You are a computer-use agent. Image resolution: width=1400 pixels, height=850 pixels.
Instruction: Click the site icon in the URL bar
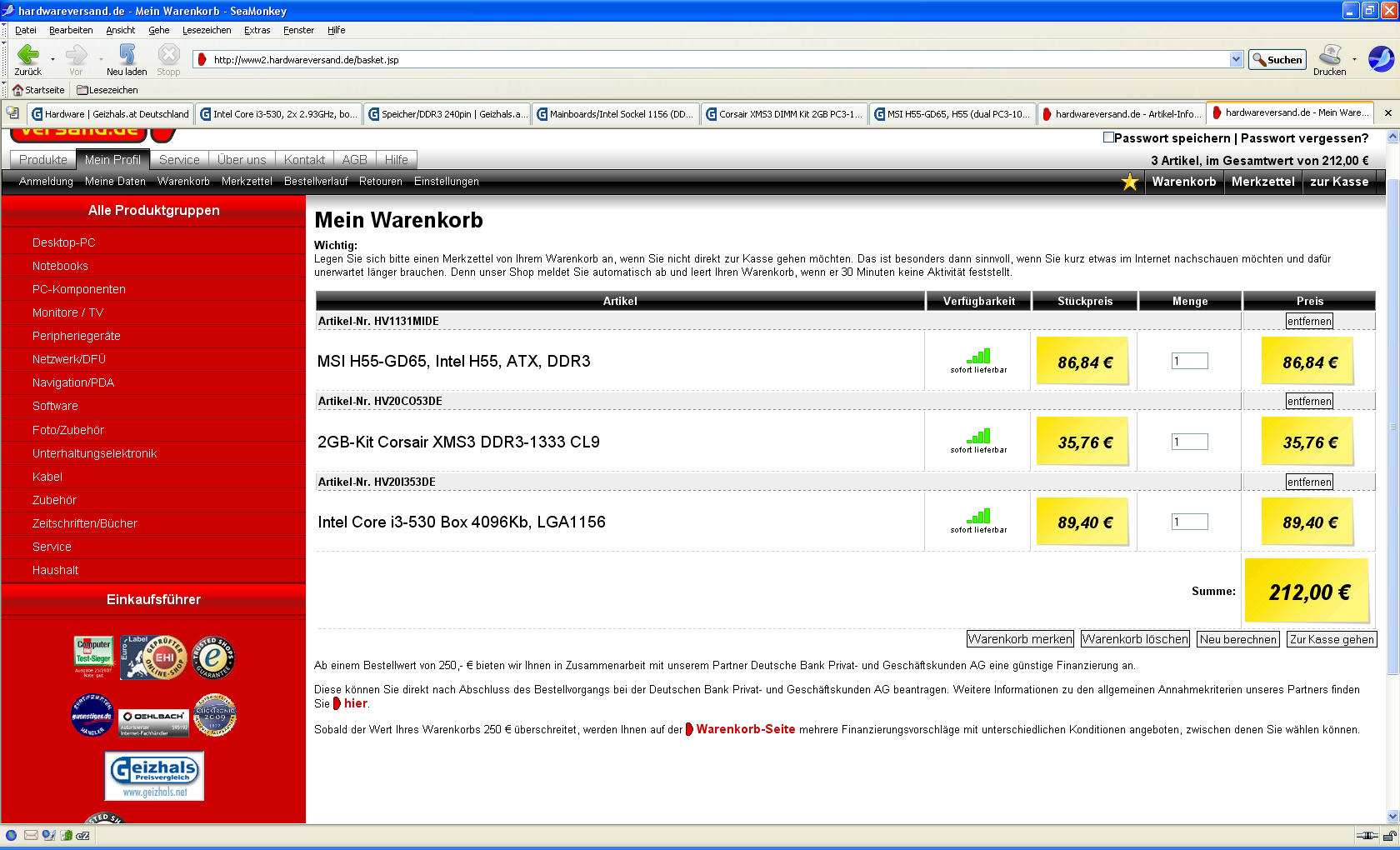point(202,59)
